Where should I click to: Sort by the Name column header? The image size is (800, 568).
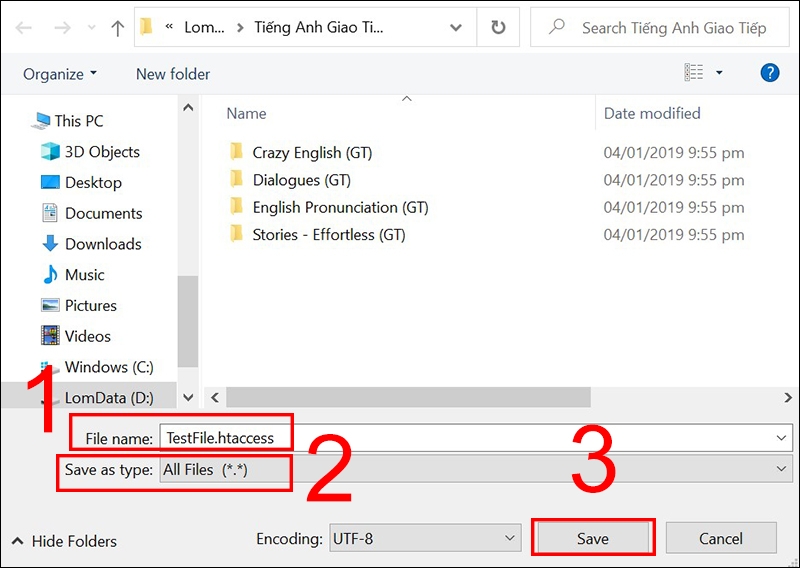pos(246,113)
